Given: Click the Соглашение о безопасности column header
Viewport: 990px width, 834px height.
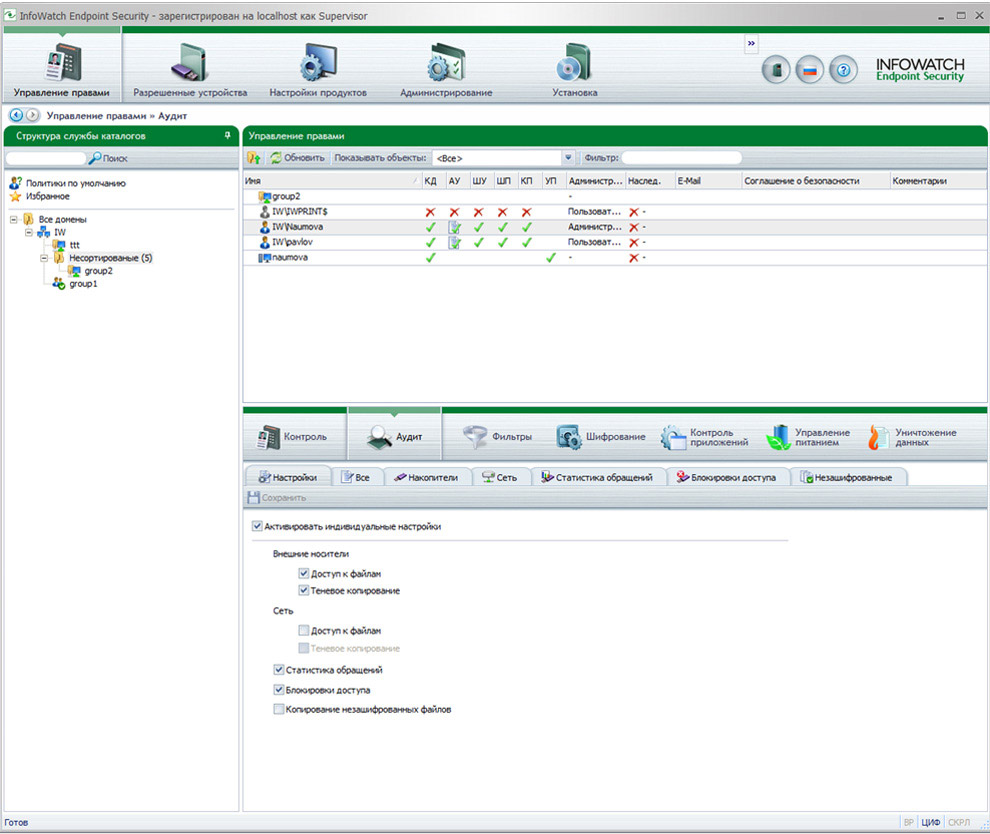Looking at the screenshot, I should [815, 181].
